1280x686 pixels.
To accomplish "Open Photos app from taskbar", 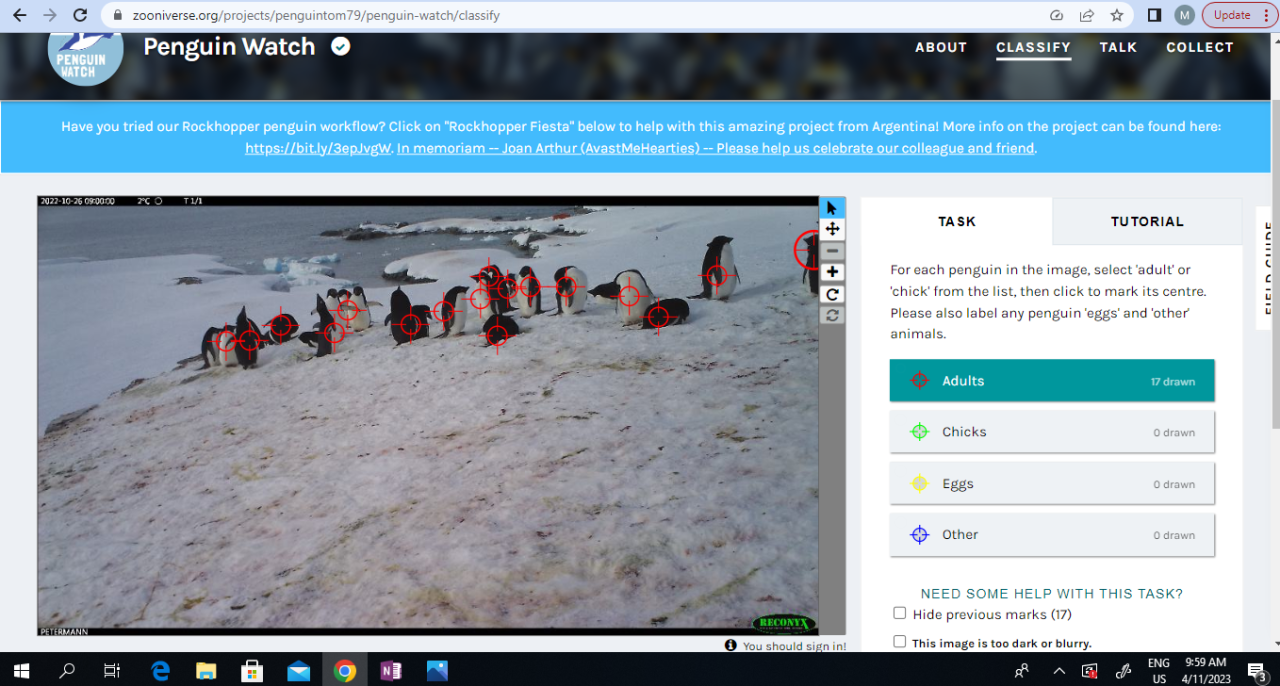I will [437, 670].
